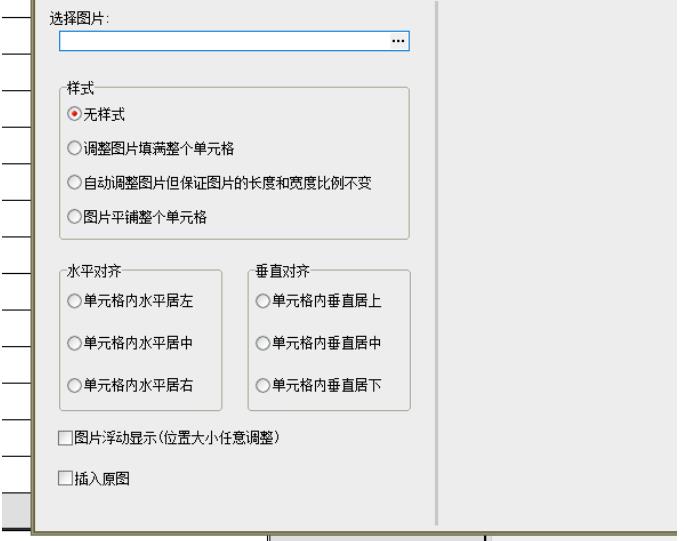Viewport: 691px width, 541px height.
Task: Click the 选择图片 label text
Action: point(79,19)
